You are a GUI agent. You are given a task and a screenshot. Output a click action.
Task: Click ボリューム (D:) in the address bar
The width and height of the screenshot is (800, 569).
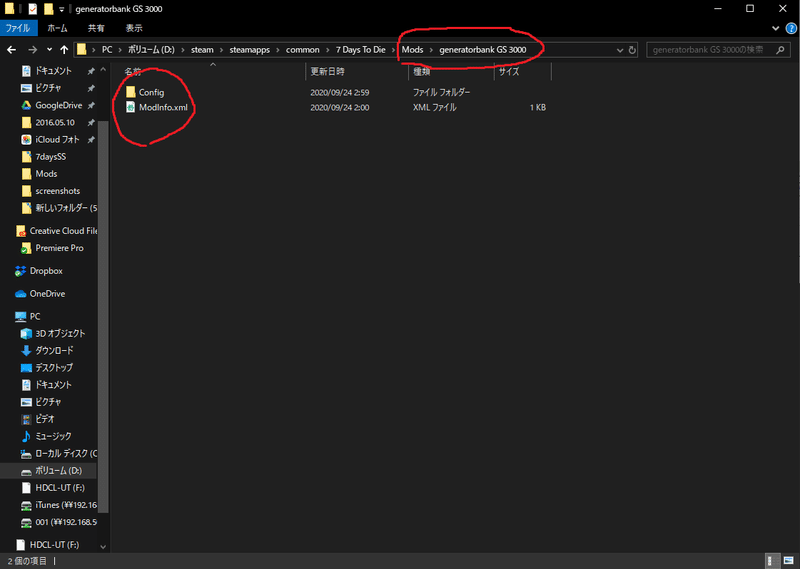[151, 50]
